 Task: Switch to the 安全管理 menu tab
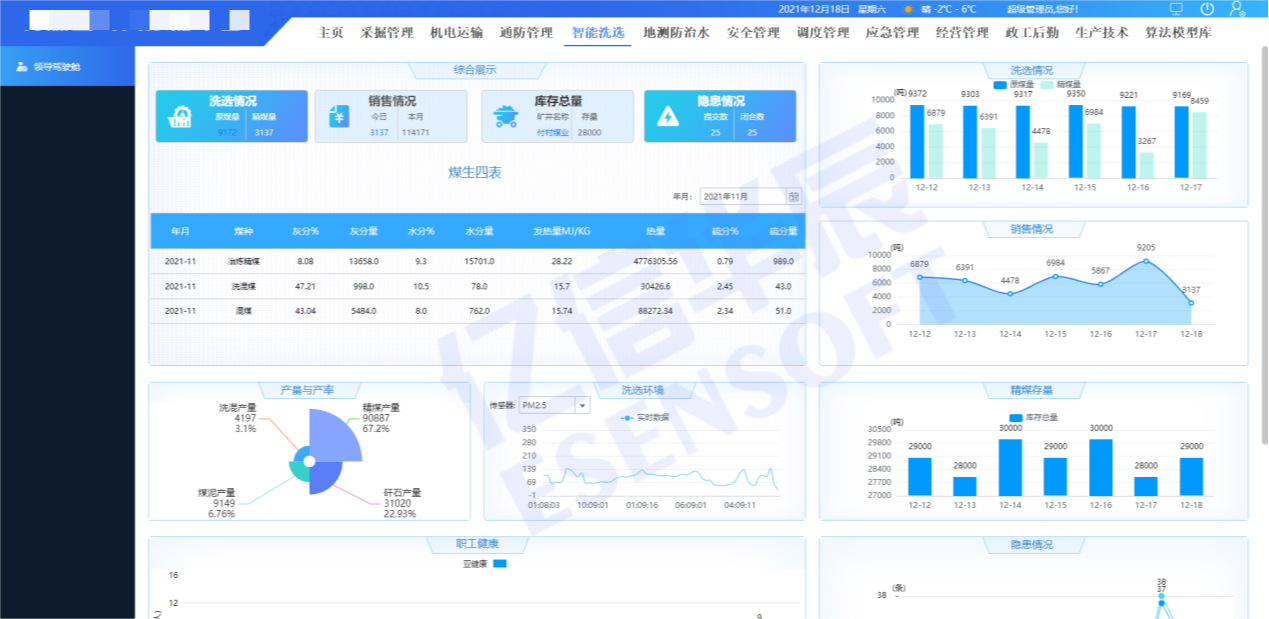[x=753, y=32]
